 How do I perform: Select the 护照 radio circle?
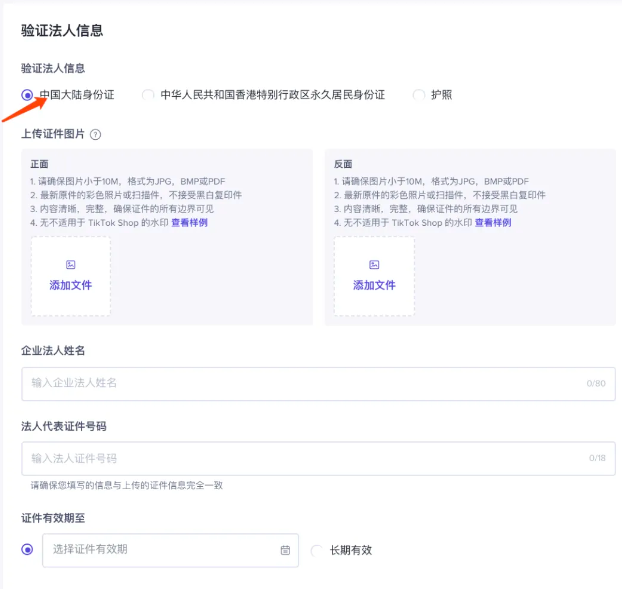tap(418, 95)
